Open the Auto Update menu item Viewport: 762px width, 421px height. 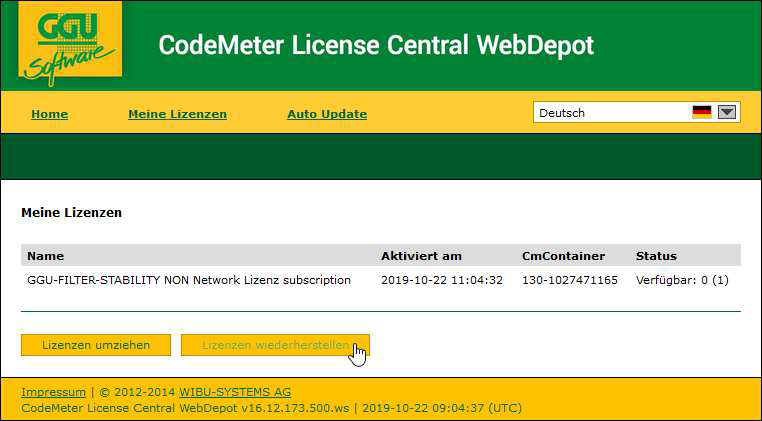tap(326, 114)
